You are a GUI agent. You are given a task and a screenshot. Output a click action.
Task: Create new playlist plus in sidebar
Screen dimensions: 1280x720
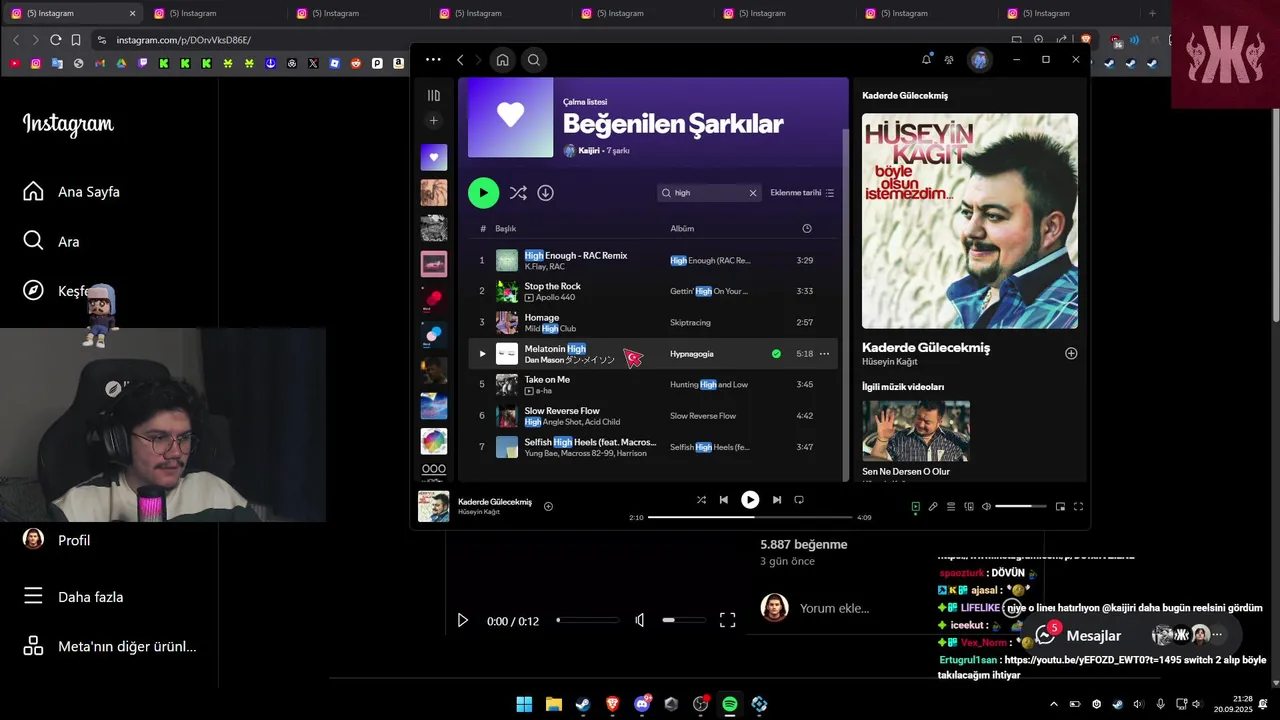click(x=434, y=121)
